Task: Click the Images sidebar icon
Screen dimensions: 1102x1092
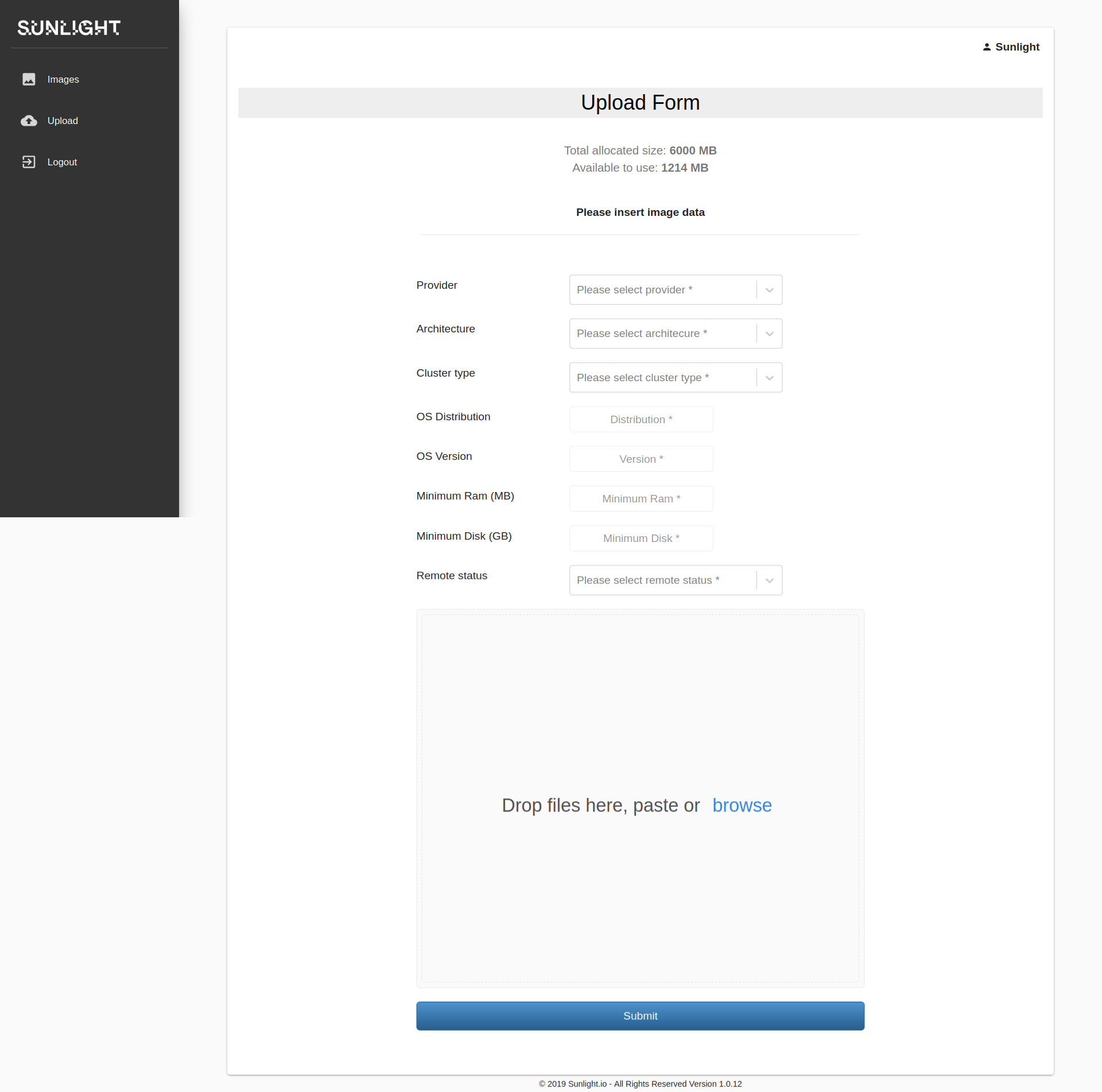Action: (29, 79)
